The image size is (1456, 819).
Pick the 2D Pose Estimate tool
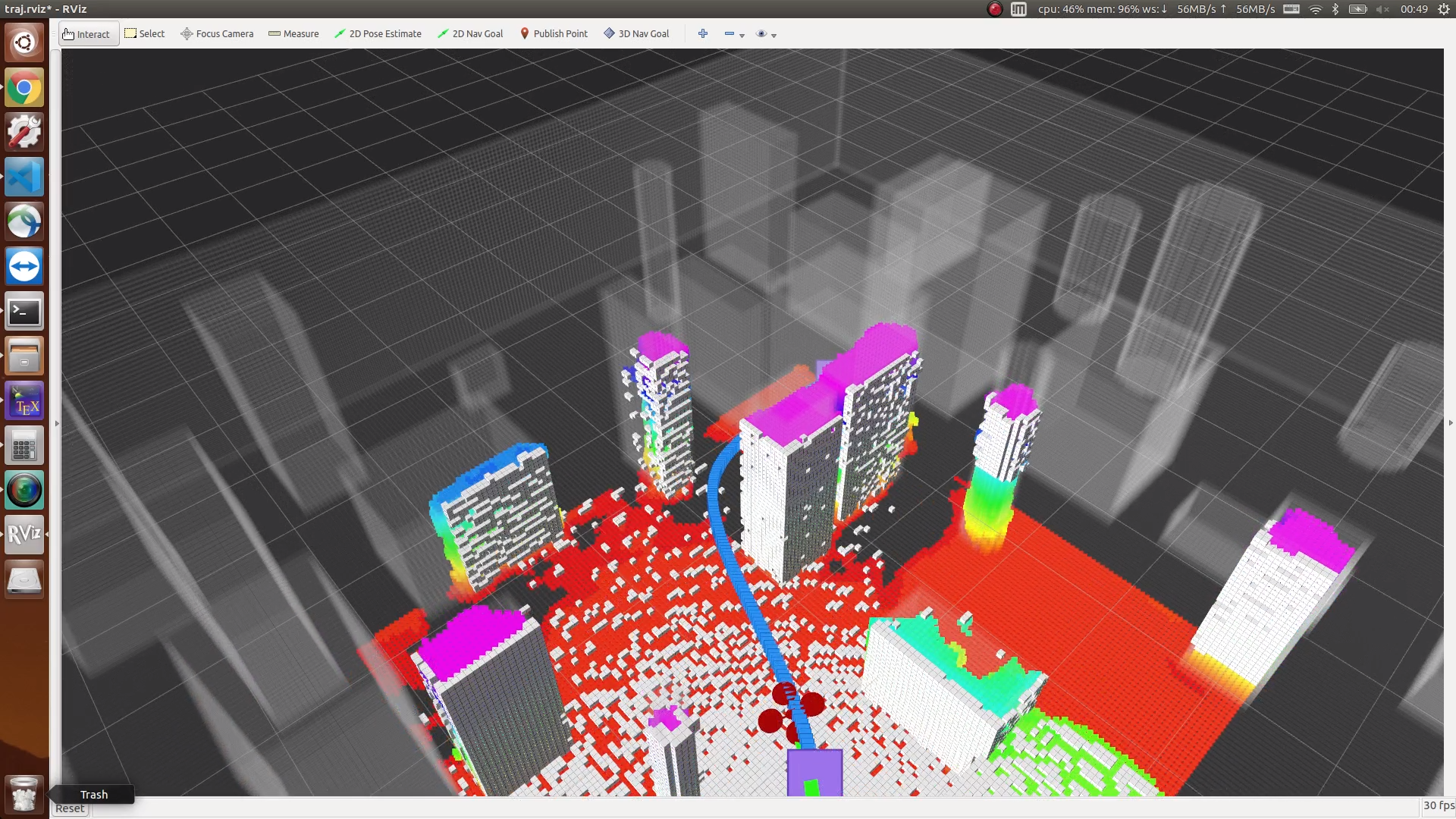[378, 34]
